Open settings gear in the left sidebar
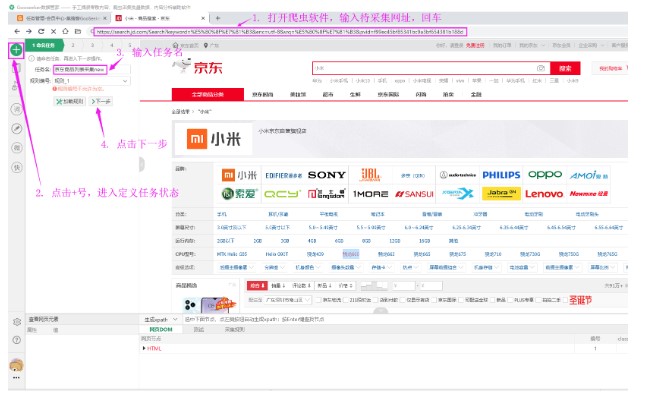The height and width of the screenshot is (404, 646). pos(16,321)
